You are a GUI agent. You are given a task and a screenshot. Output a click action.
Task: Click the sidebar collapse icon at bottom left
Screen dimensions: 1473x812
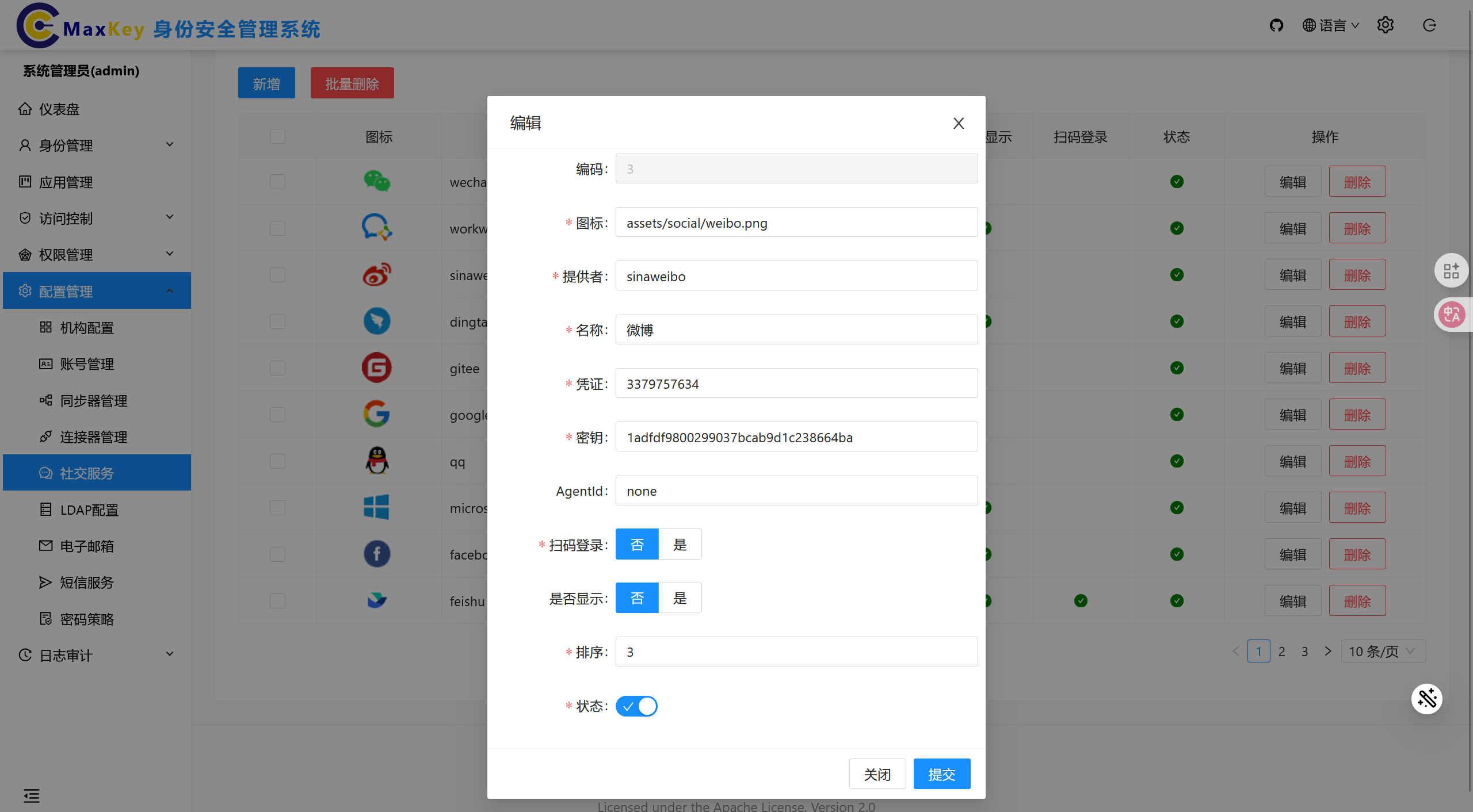click(32, 795)
